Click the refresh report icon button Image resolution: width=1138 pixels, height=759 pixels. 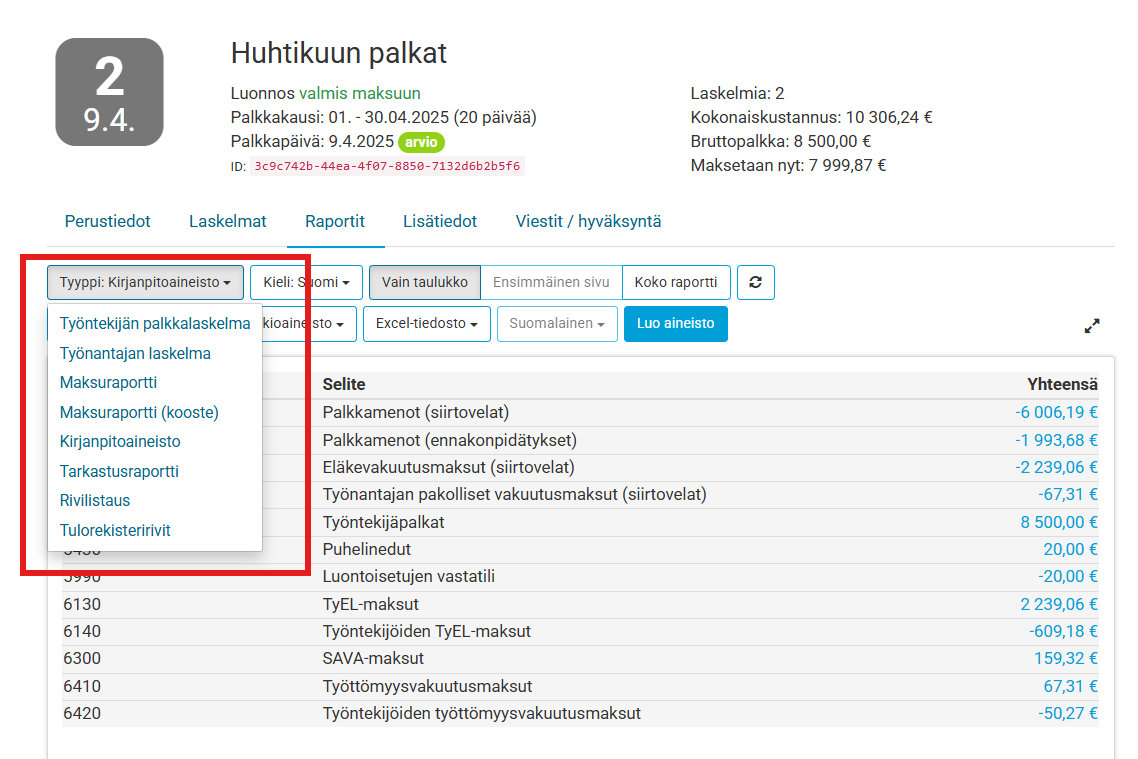(755, 283)
